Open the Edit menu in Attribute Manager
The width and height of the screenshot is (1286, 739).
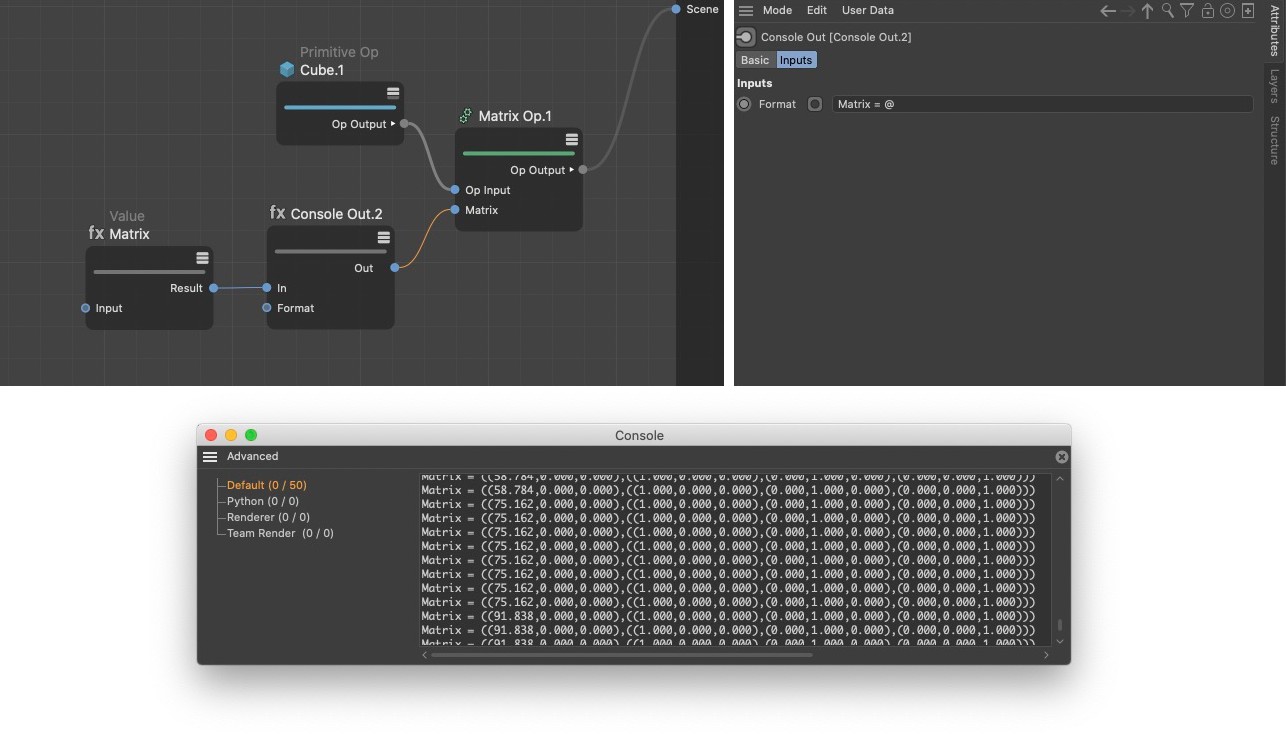coord(817,10)
